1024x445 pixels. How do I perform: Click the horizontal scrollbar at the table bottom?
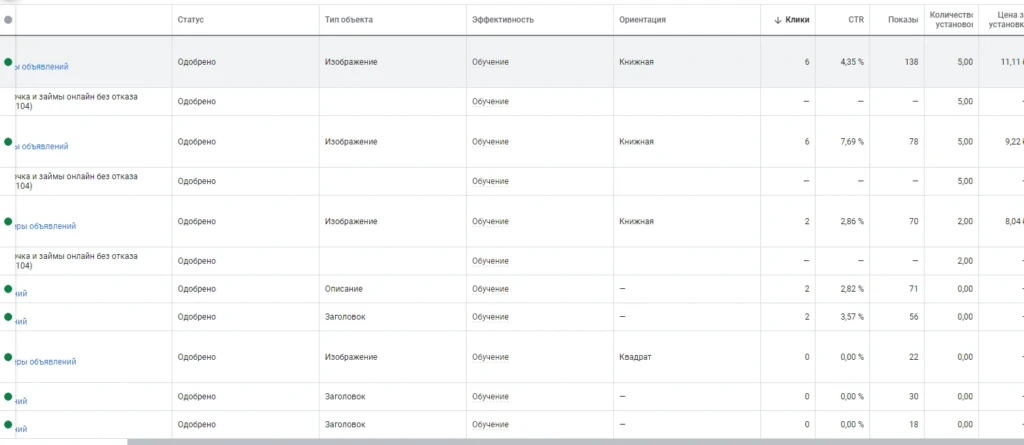point(575,442)
